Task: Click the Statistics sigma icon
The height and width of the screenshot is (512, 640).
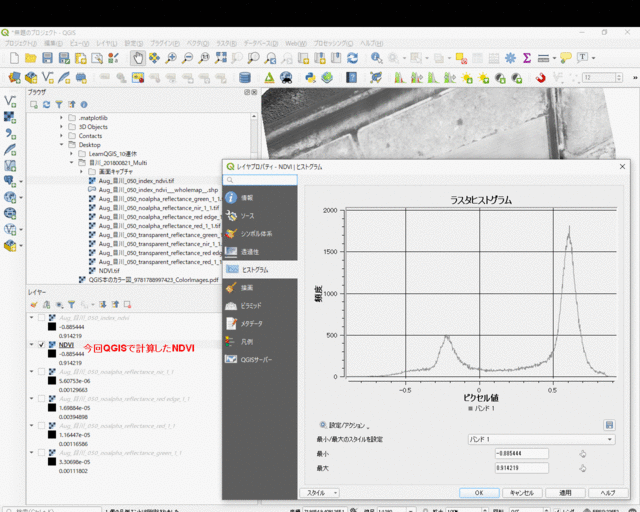Action: coord(527,58)
